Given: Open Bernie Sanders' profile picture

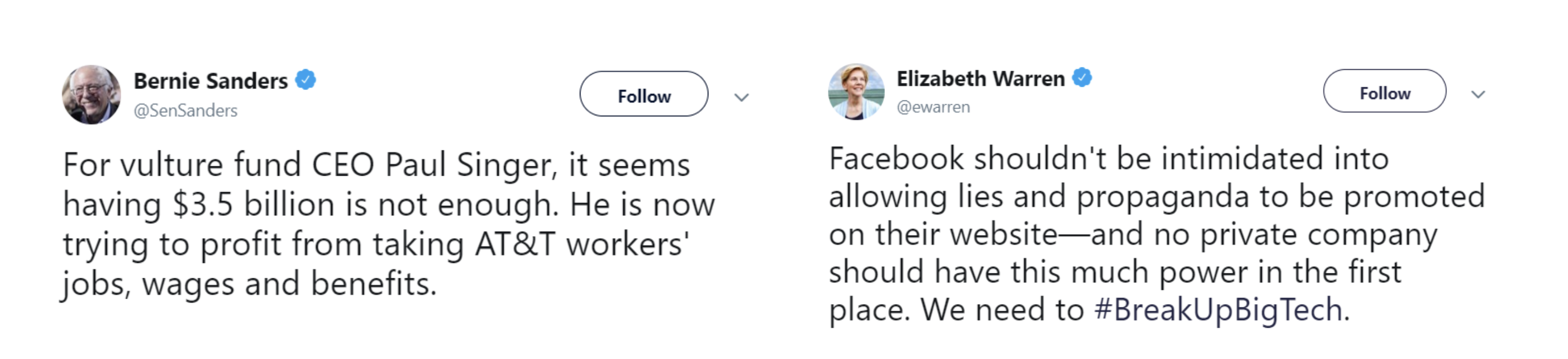Looking at the screenshot, I should pyautogui.click(x=91, y=95).
